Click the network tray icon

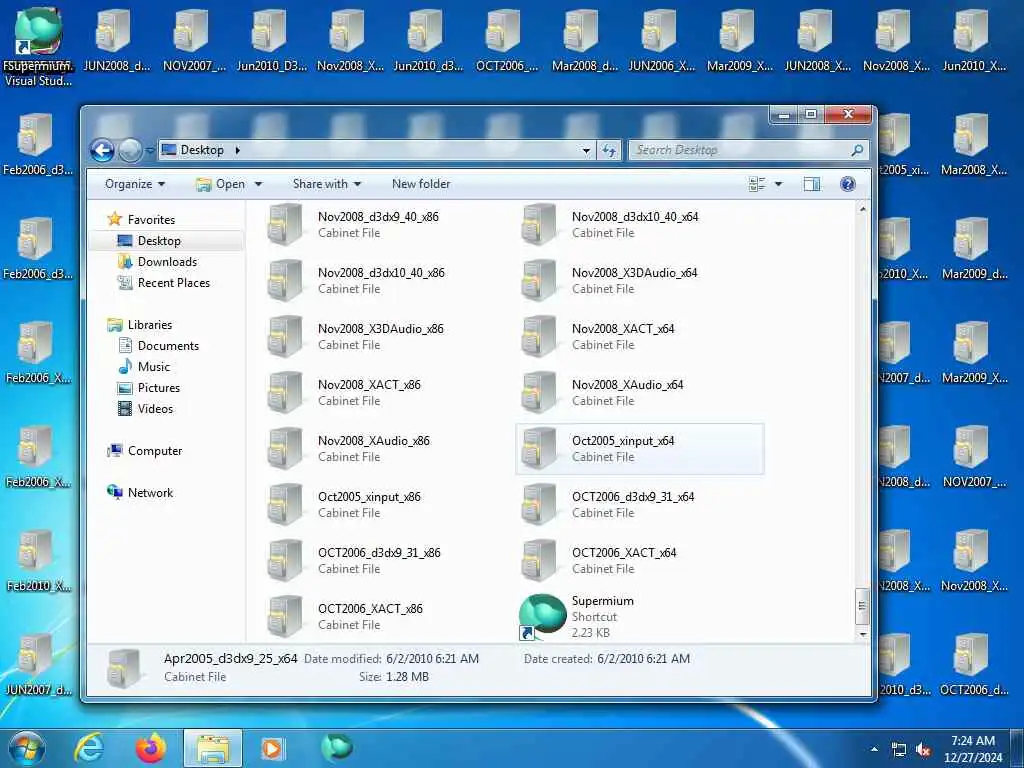coord(899,750)
